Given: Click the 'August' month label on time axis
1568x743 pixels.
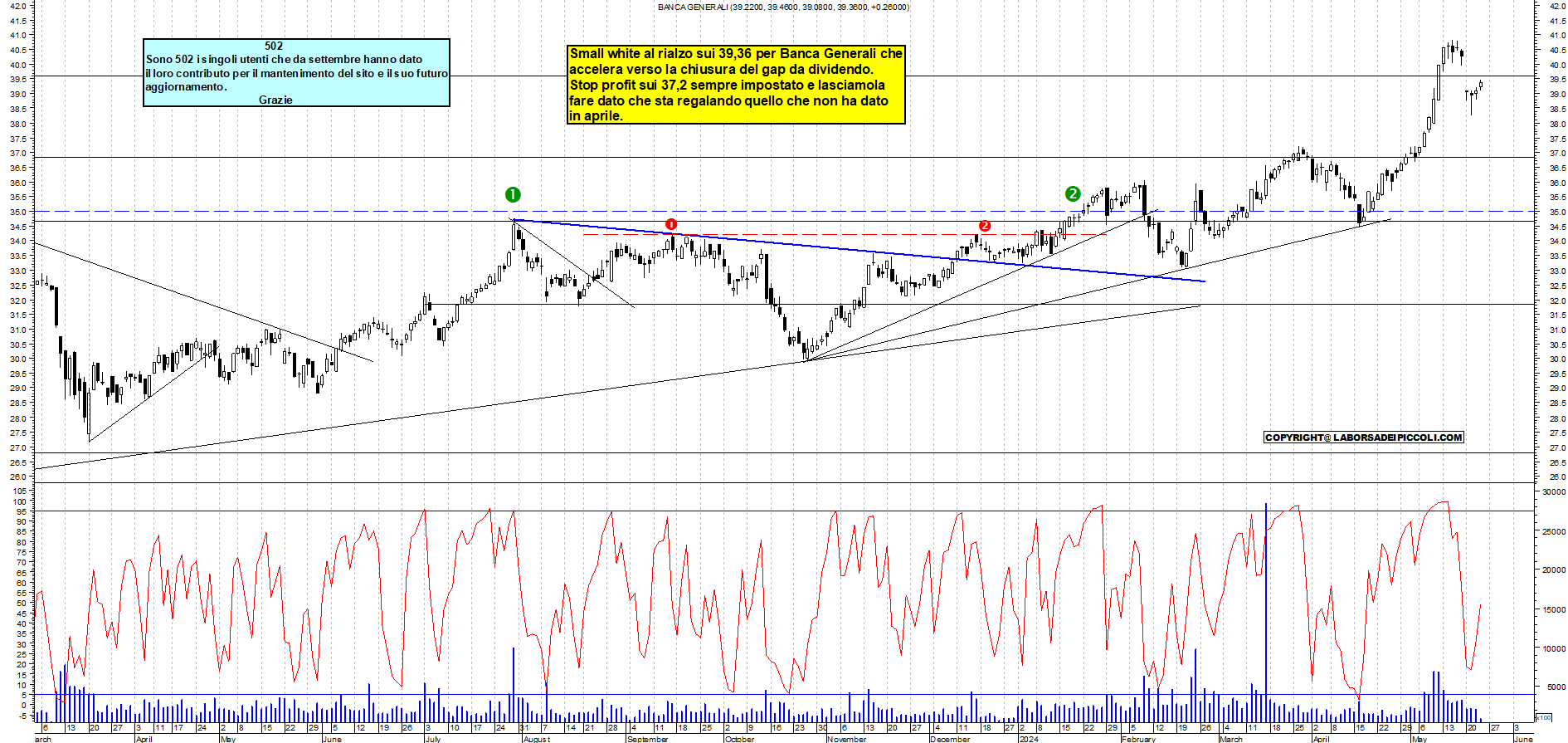Looking at the screenshot, I should (536, 739).
